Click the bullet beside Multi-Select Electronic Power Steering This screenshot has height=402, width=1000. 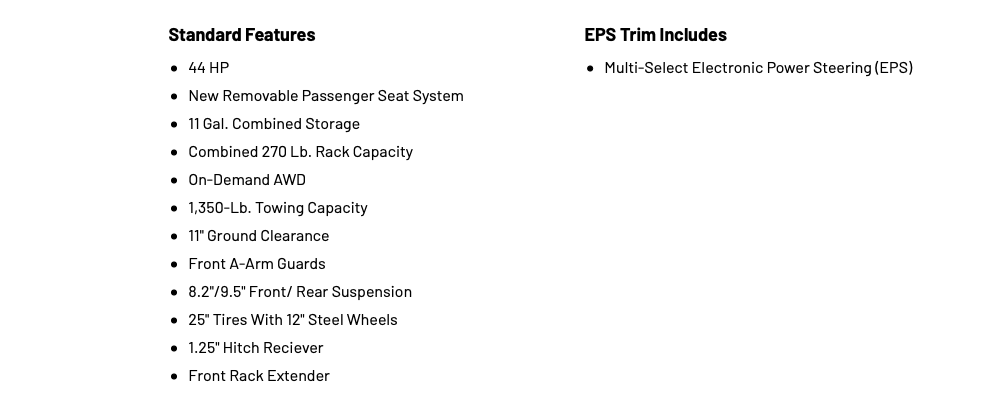pyautogui.click(x=591, y=68)
